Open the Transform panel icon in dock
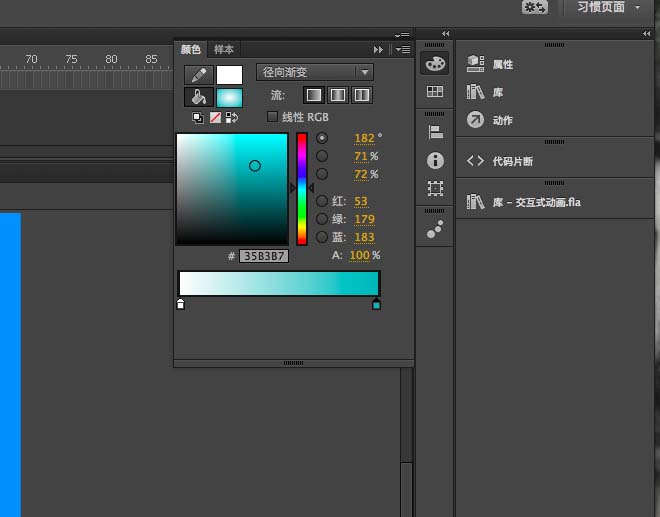 435,188
